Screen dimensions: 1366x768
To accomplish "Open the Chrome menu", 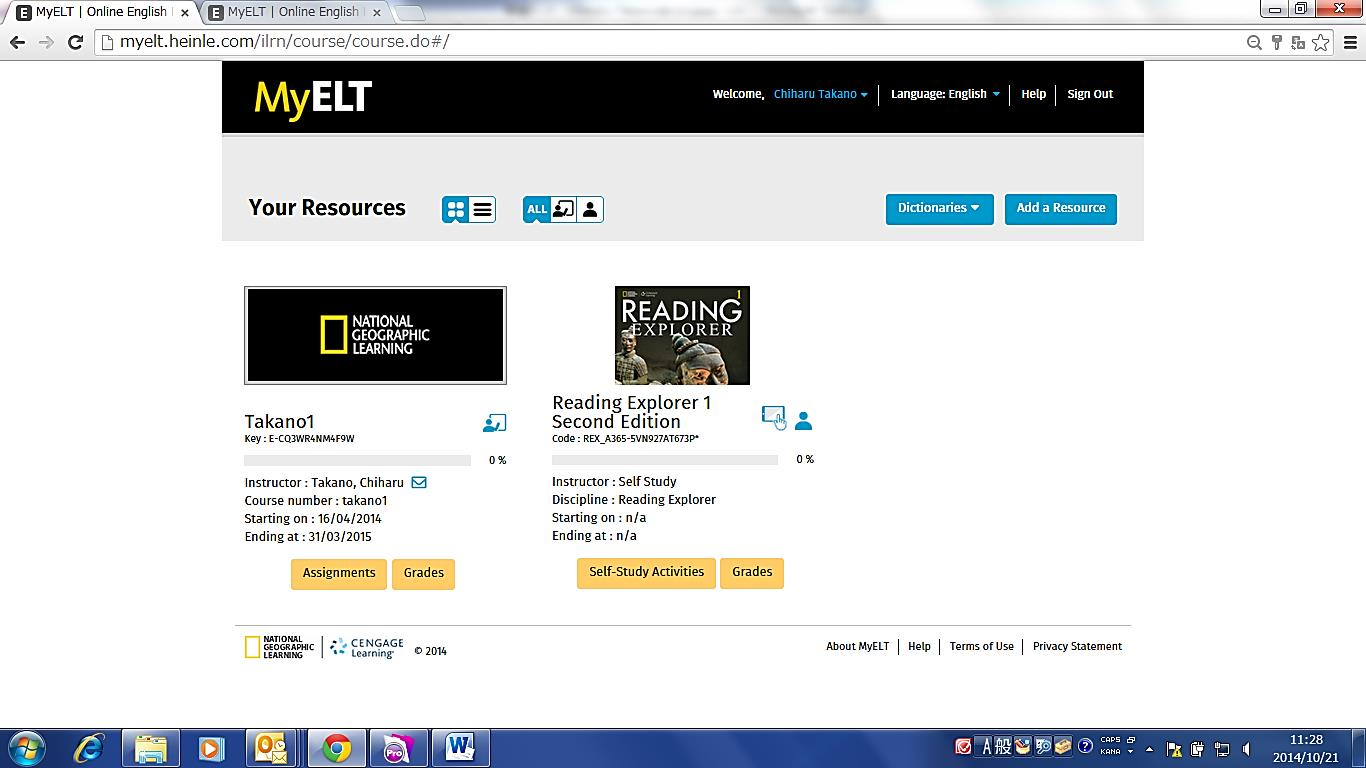I will [1351, 42].
